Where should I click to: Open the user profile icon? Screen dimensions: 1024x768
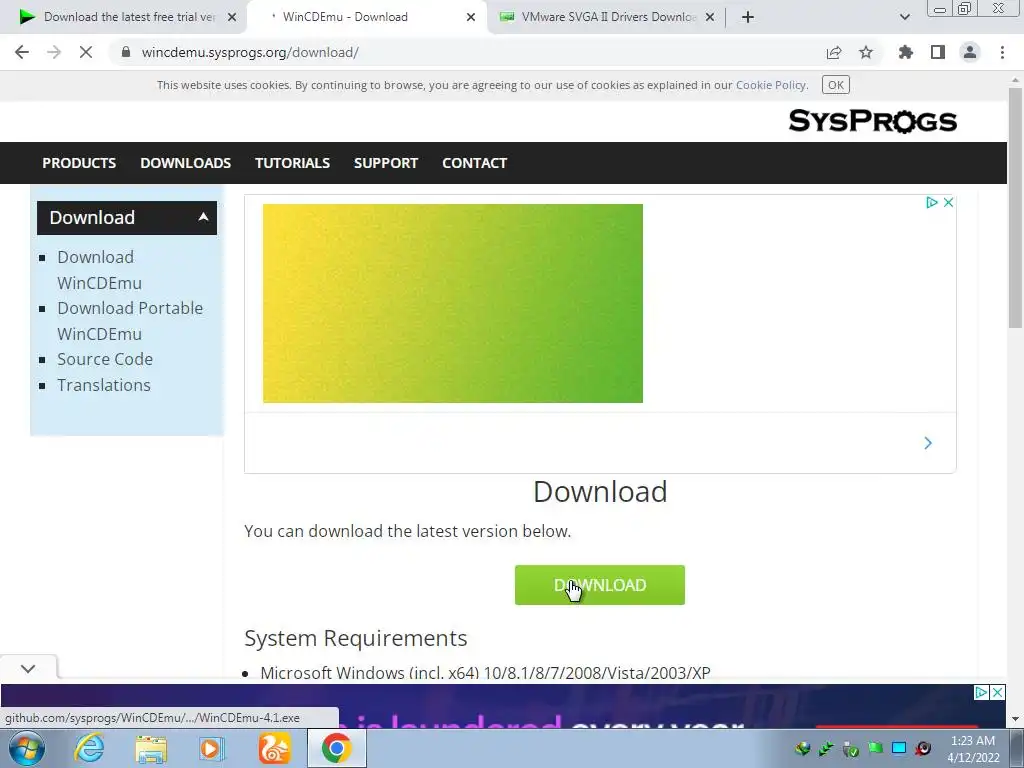pyautogui.click(x=970, y=52)
